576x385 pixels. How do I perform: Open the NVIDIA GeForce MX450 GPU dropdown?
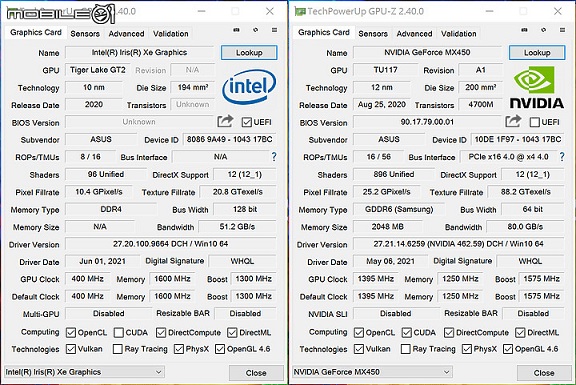coord(372,372)
